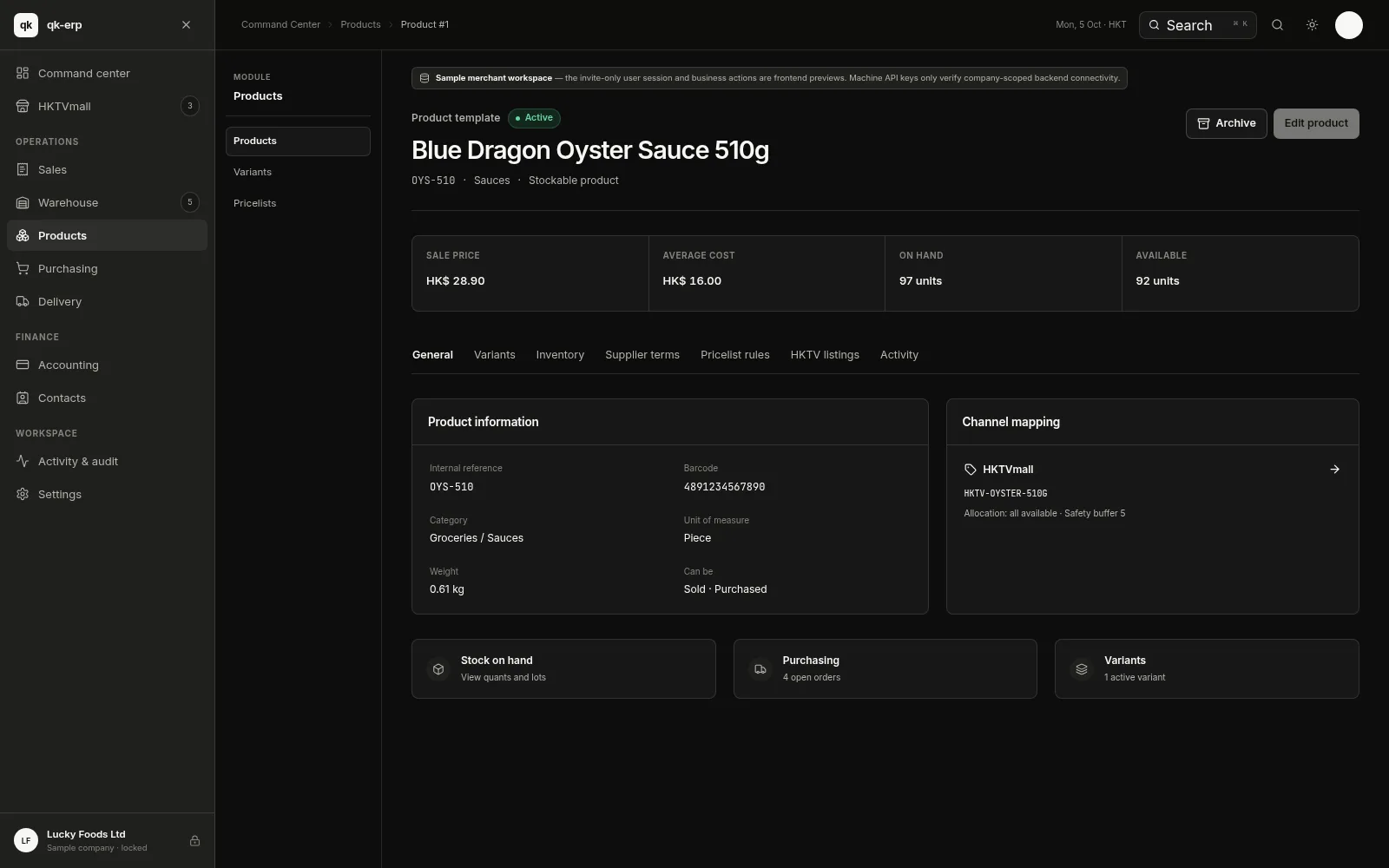Click Average cost HK$ 16.00 value
Screen dimensions: 1389x868
692,281
